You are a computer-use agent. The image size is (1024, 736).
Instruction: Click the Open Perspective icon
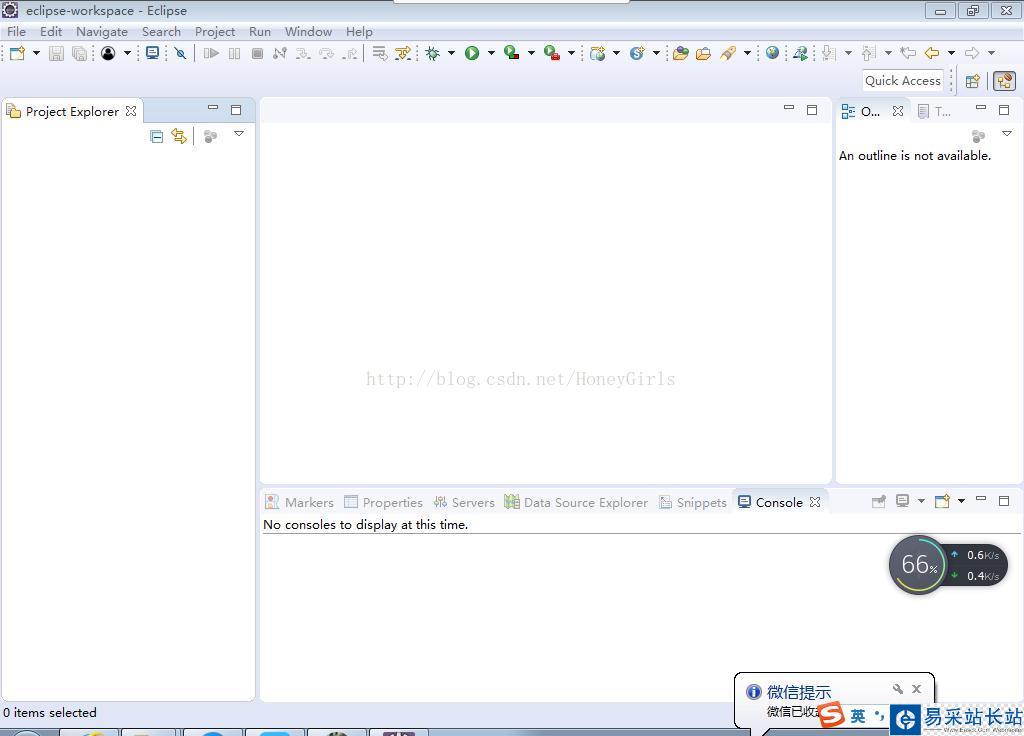point(972,81)
